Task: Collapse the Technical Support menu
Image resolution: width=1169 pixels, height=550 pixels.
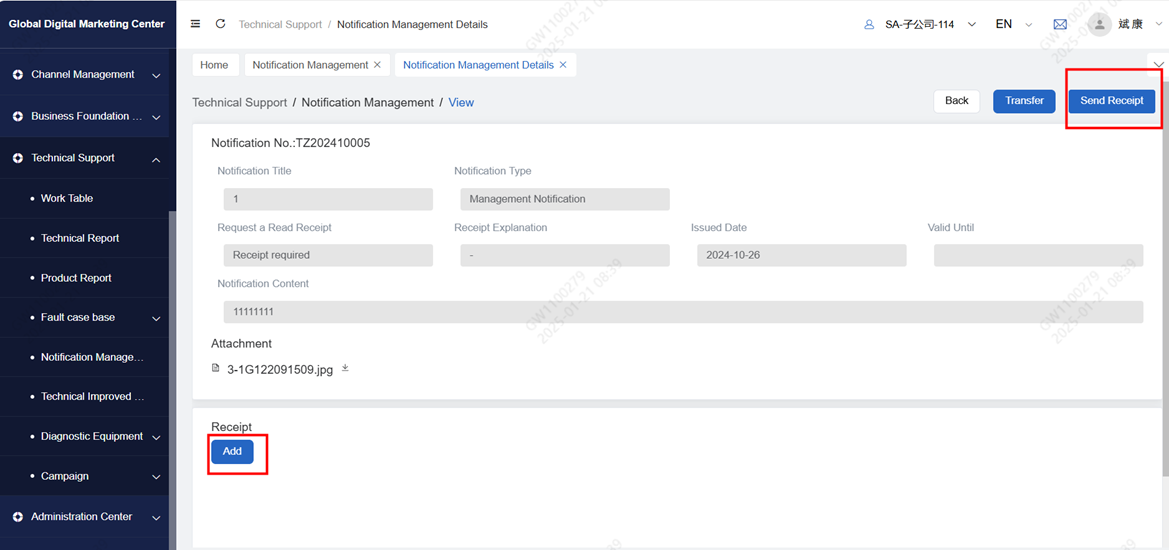Action: (x=156, y=158)
